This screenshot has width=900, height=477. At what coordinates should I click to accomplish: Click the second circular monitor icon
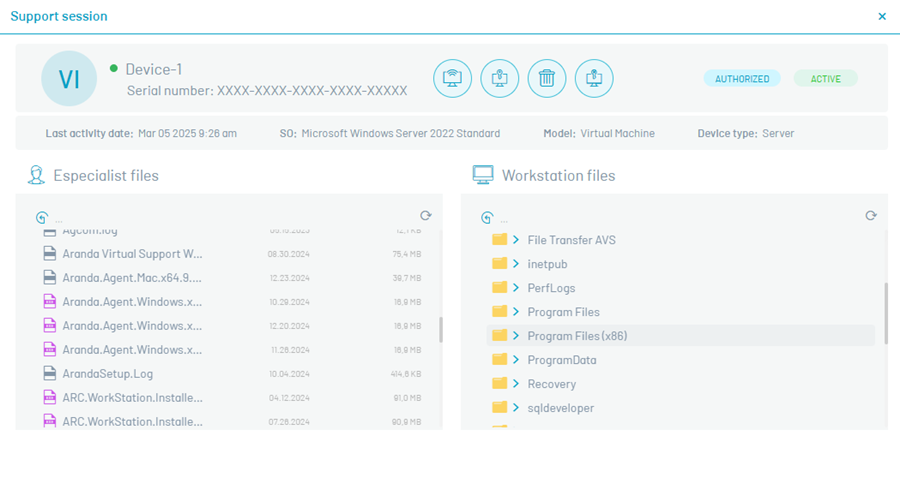coord(499,78)
